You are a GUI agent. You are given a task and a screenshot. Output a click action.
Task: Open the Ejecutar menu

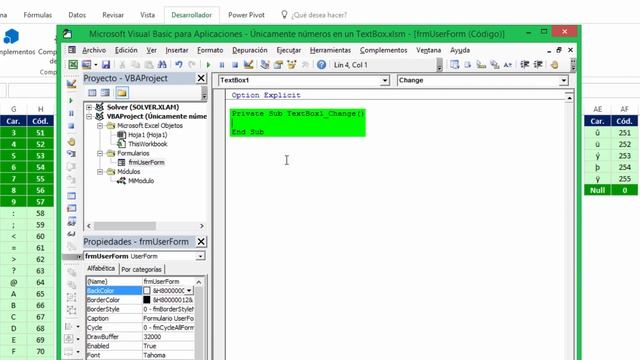tap(289, 50)
